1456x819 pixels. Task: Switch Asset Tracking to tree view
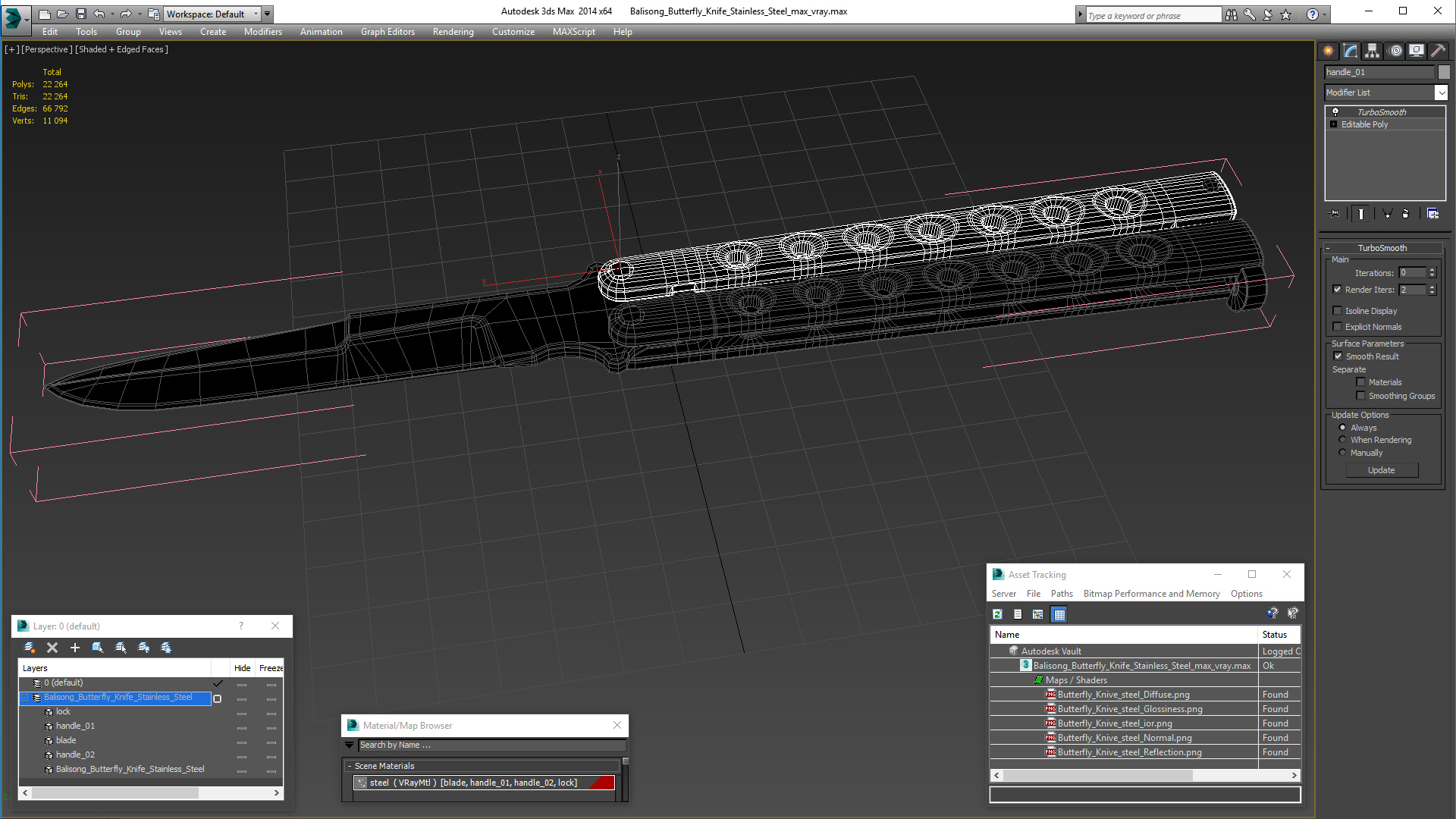coord(1038,614)
